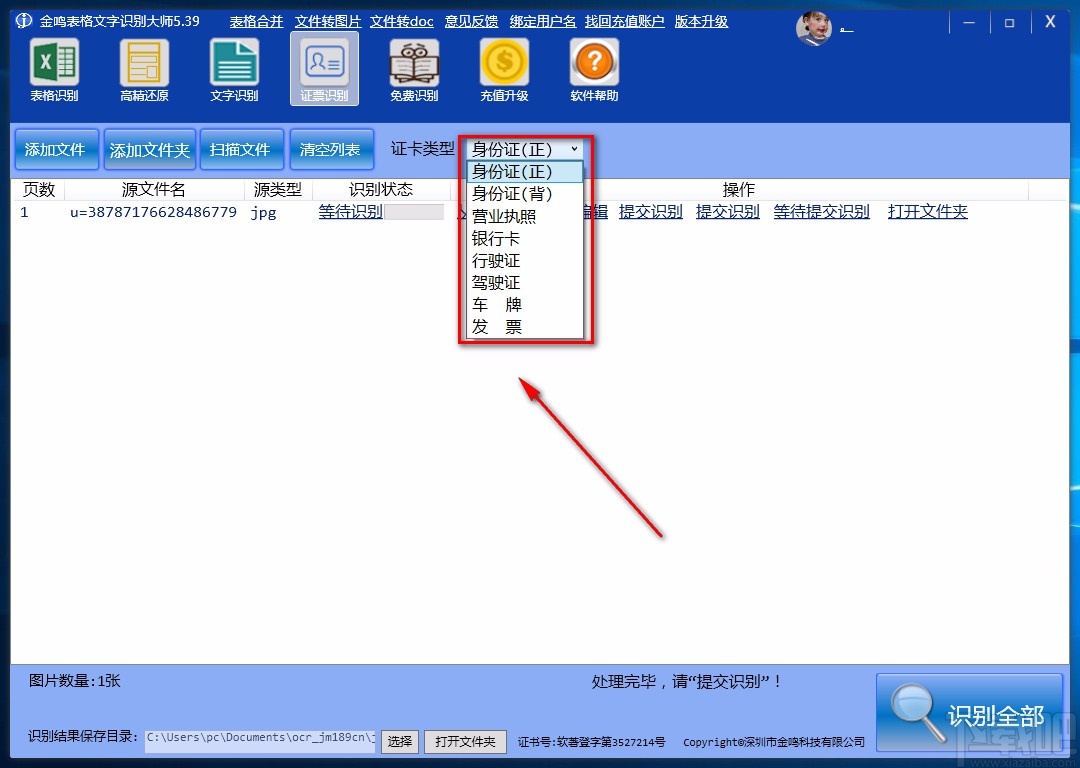Click the 提交识别 submit recognition link
Viewport: 1080px width, 768px height.
(x=651, y=211)
